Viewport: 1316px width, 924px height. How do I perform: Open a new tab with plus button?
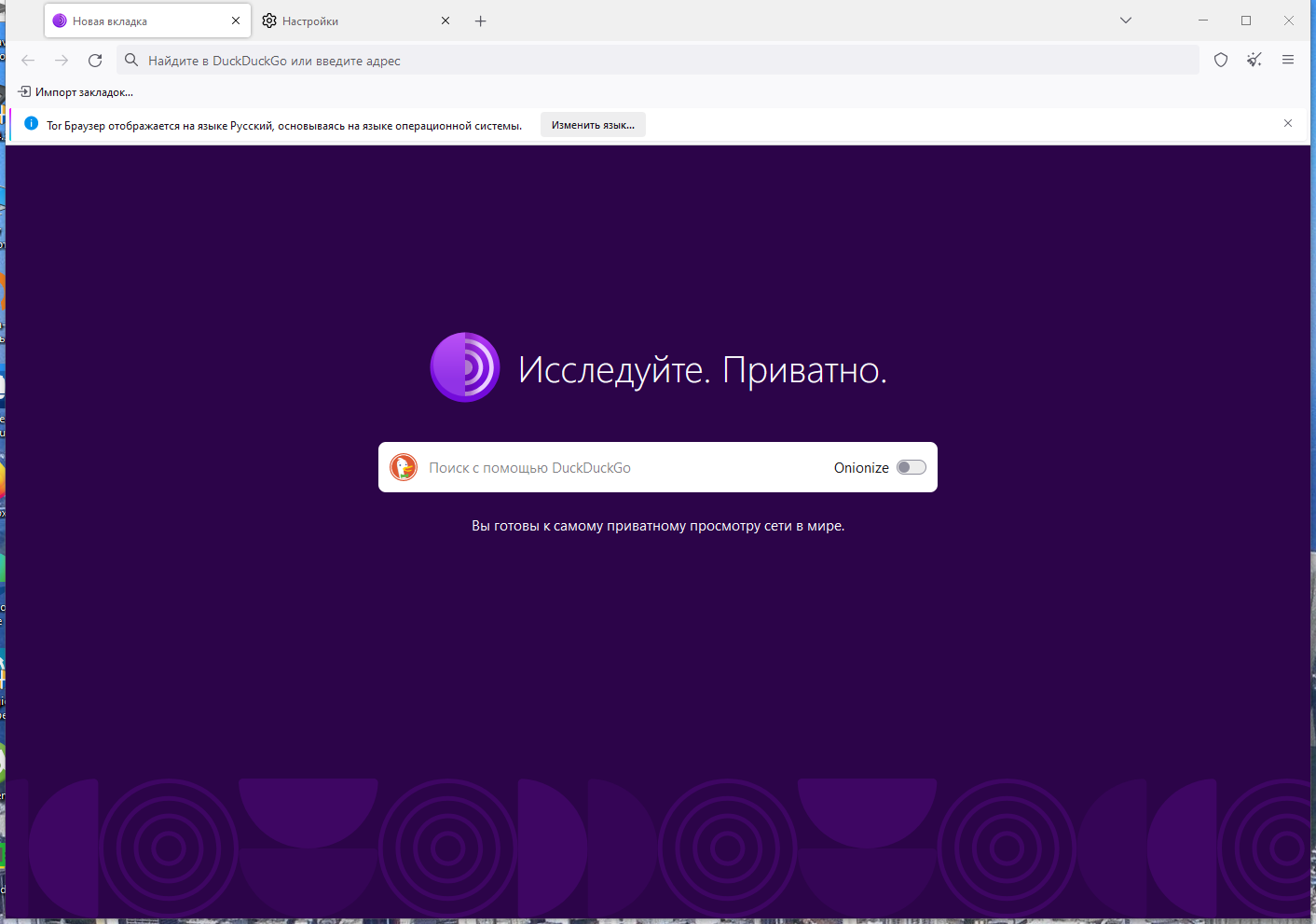coord(481,21)
